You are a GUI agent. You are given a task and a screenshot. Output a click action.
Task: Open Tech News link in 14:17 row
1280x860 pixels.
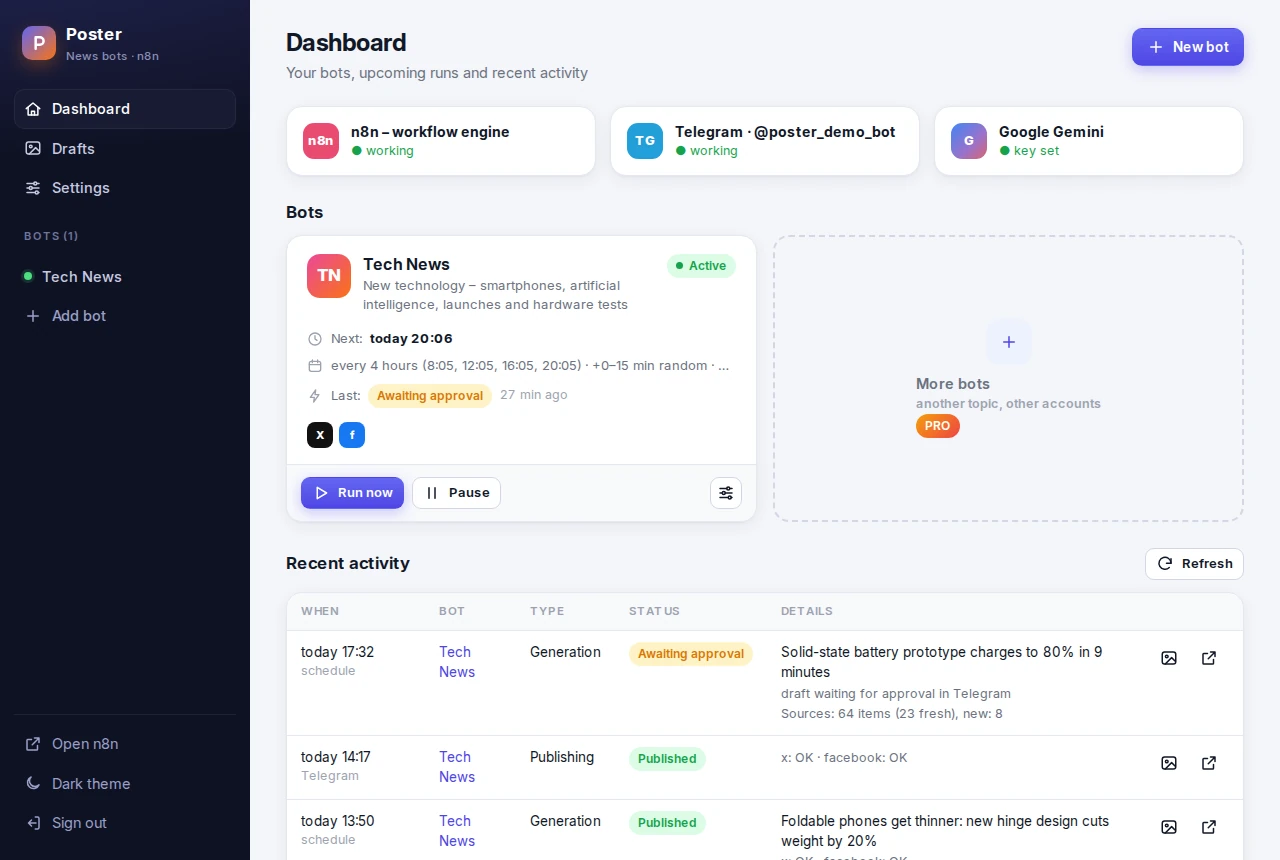[x=456, y=767]
